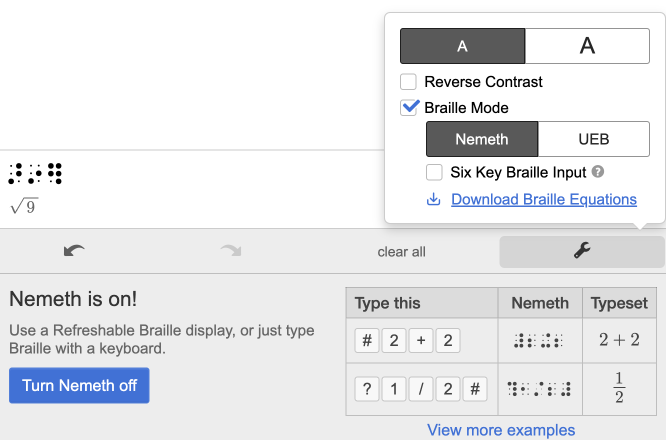Click the ? key in the fraction example
The image size is (666, 440).
click(367, 389)
